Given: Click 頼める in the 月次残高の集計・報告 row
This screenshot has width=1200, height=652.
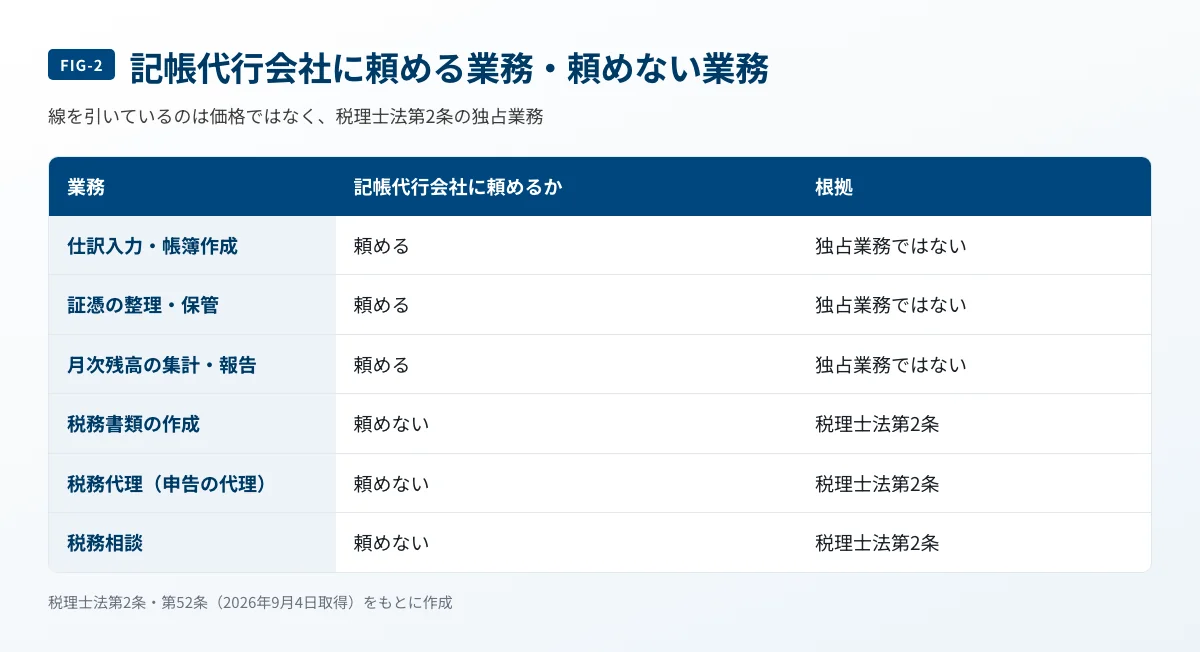Looking at the screenshot, I should tap(382, 365).
